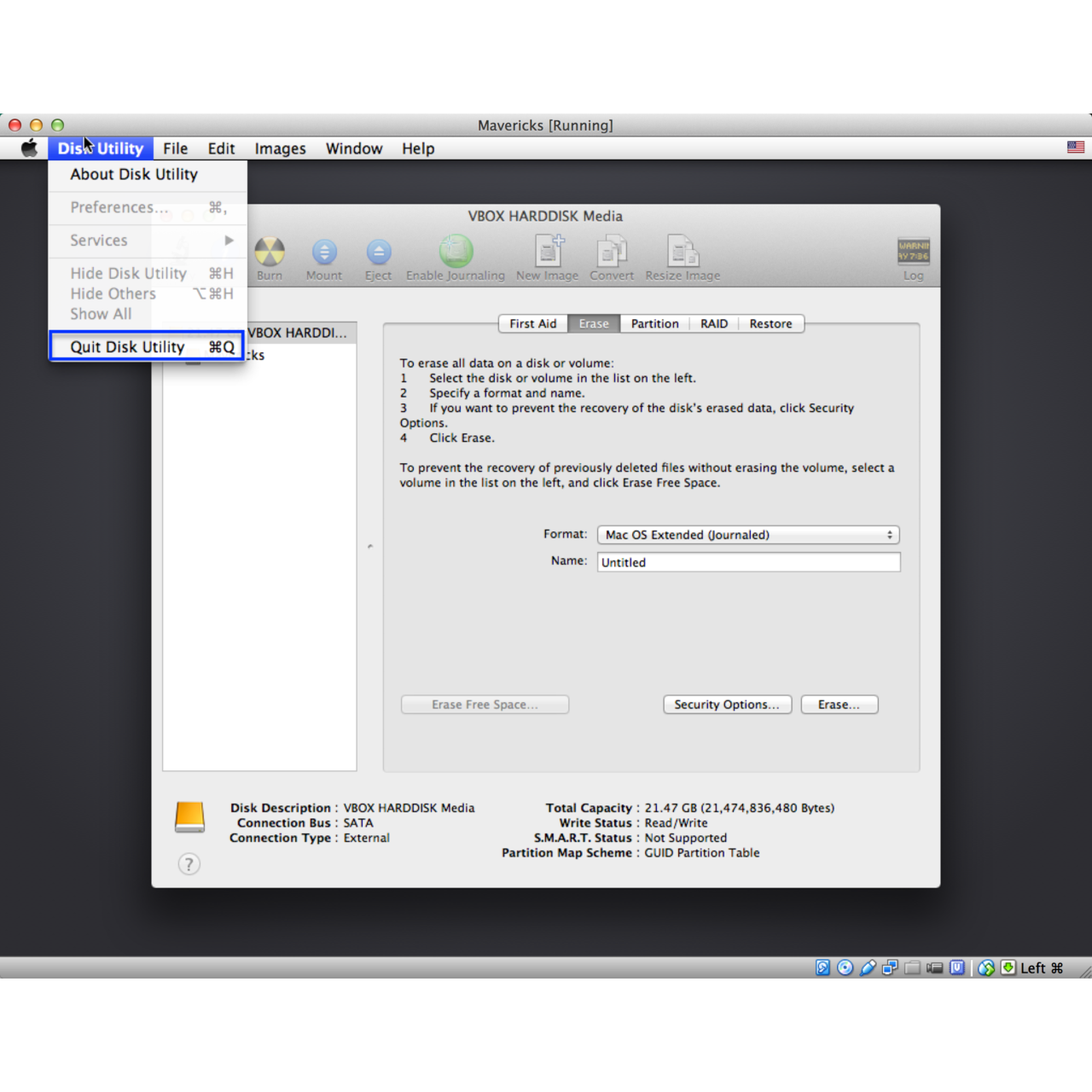Click the Burn toolbar icon
This screenshot has height=1092, width=1092.
(x=270, y=253)
